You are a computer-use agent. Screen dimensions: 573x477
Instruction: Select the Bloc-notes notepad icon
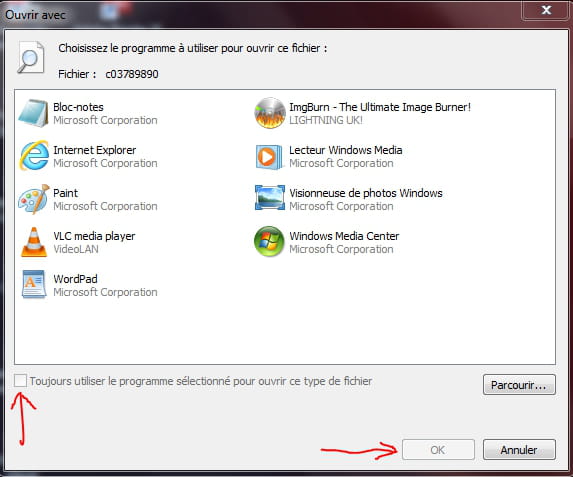click(x=34, y=113)
